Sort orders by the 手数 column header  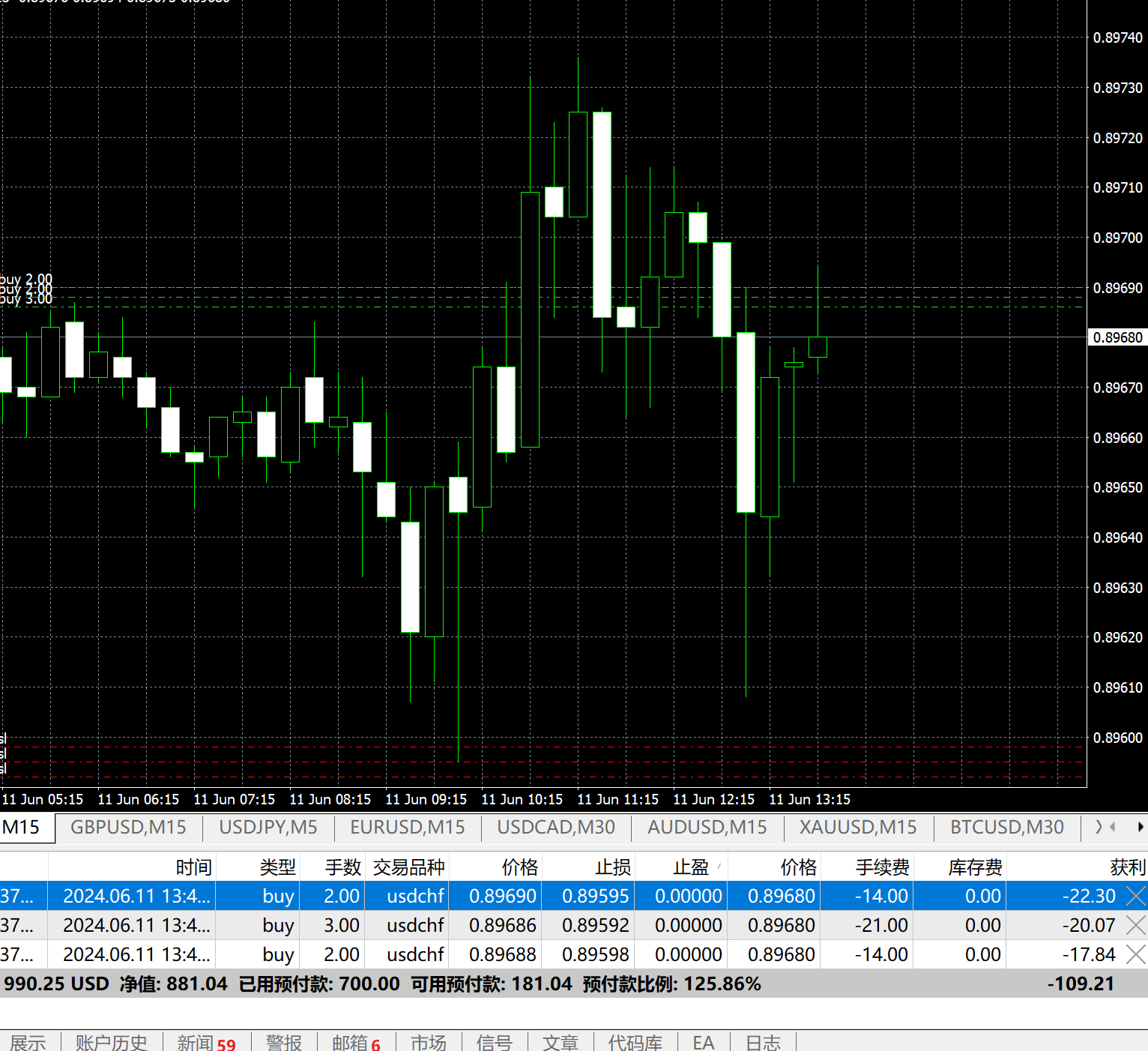(333, 867)
